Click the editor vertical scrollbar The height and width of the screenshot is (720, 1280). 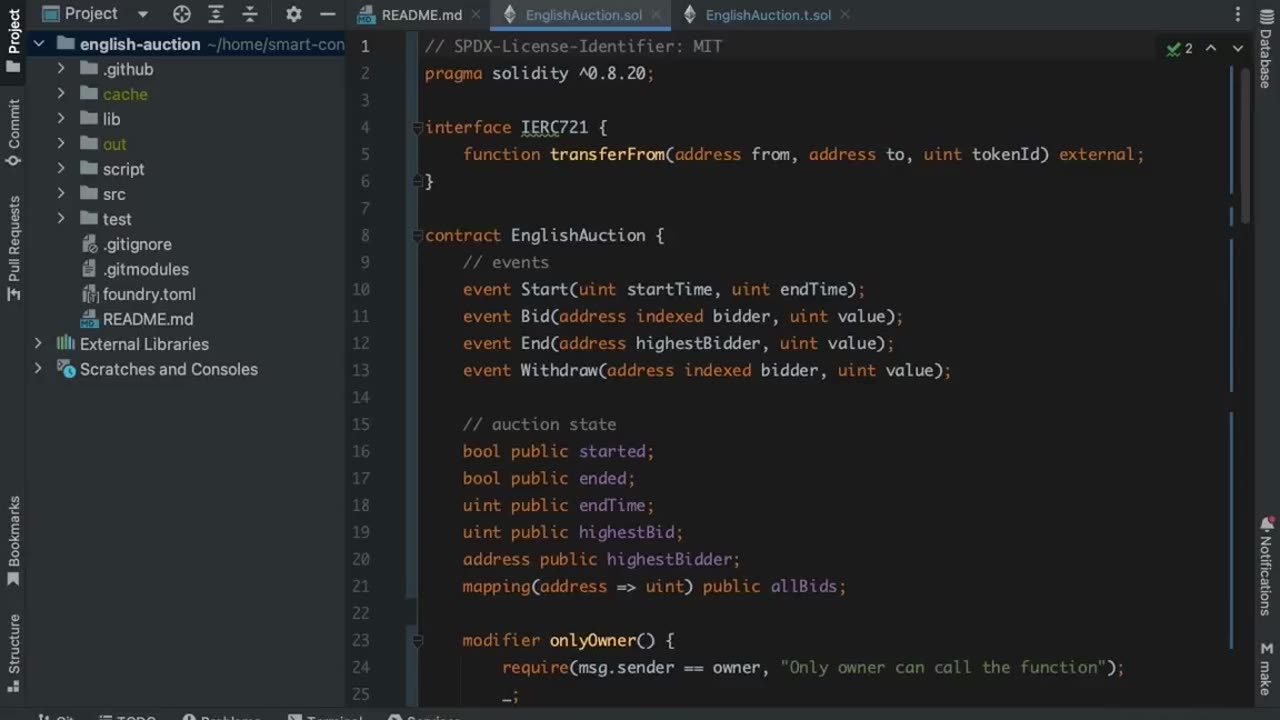pyautogui.click(x=1245, y=145)
